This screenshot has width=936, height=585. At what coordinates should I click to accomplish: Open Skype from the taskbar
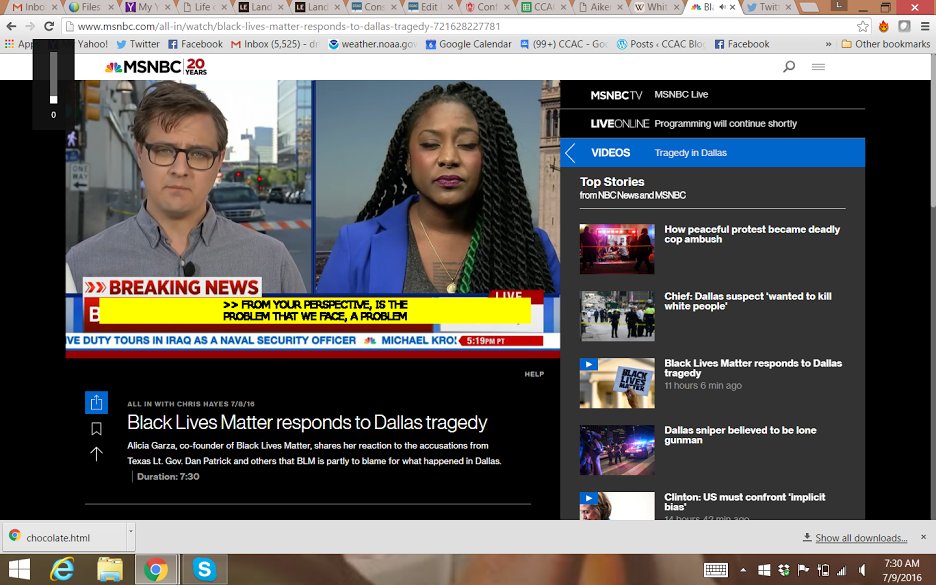204,569
